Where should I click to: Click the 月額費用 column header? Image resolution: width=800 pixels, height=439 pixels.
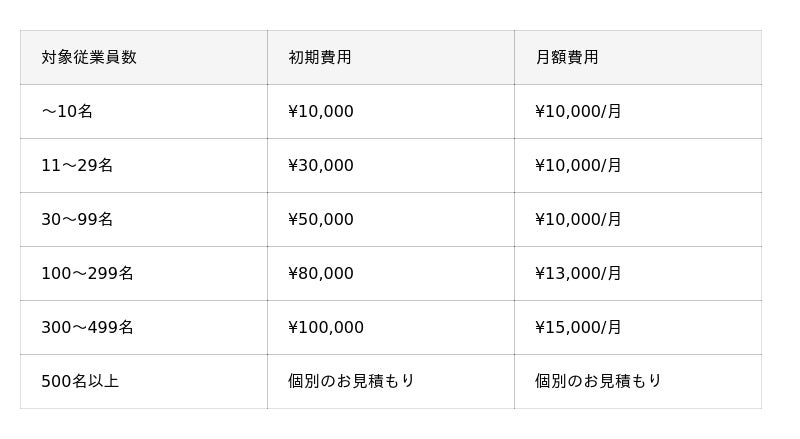tap(567, 57)
